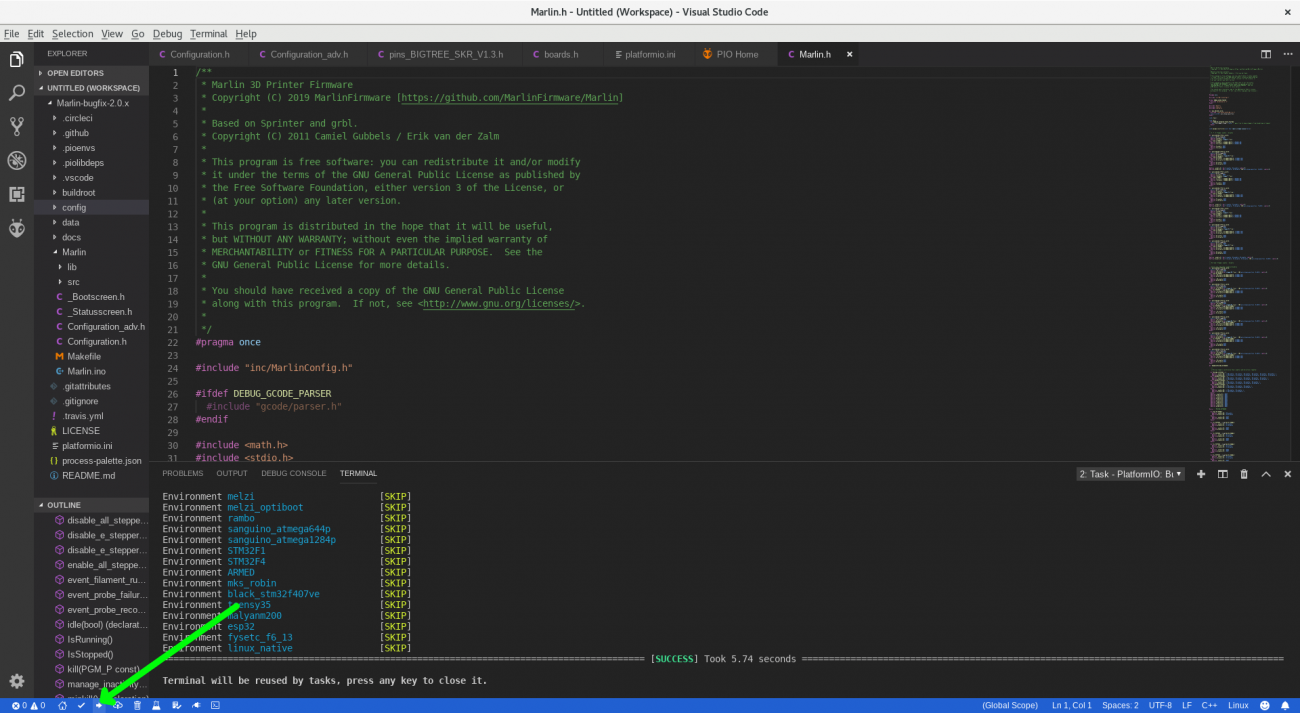Open the editor More Actions menu
This screenshot has width=1300, height=713.
click(x=1287, y=54)
